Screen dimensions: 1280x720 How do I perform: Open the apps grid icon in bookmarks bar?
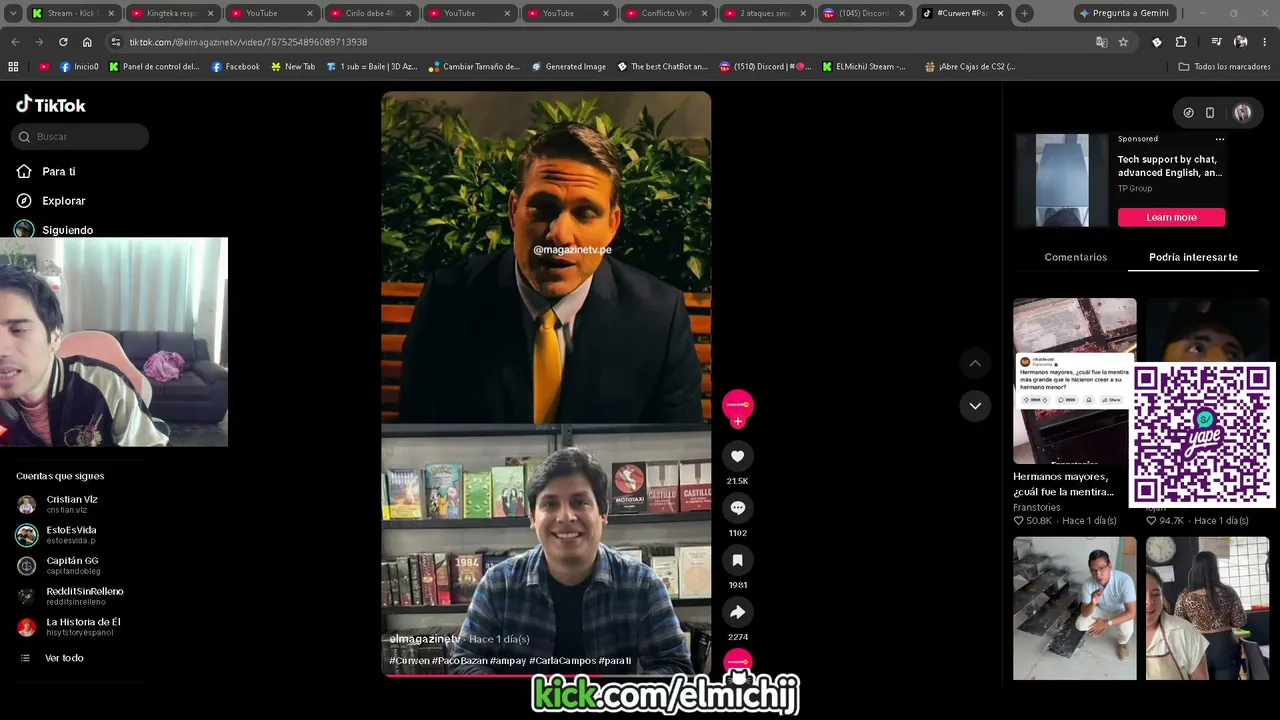coord(13,67)
